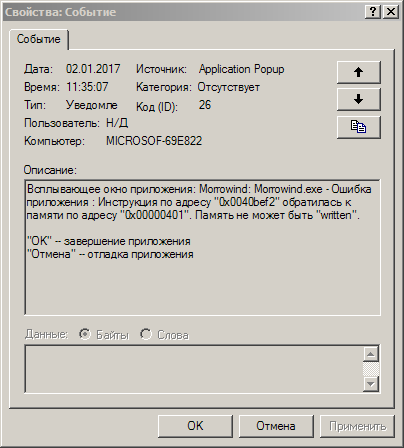Click inside the empty data field
The height and width of the screenshot is (448, 404).
pos(194,369)
